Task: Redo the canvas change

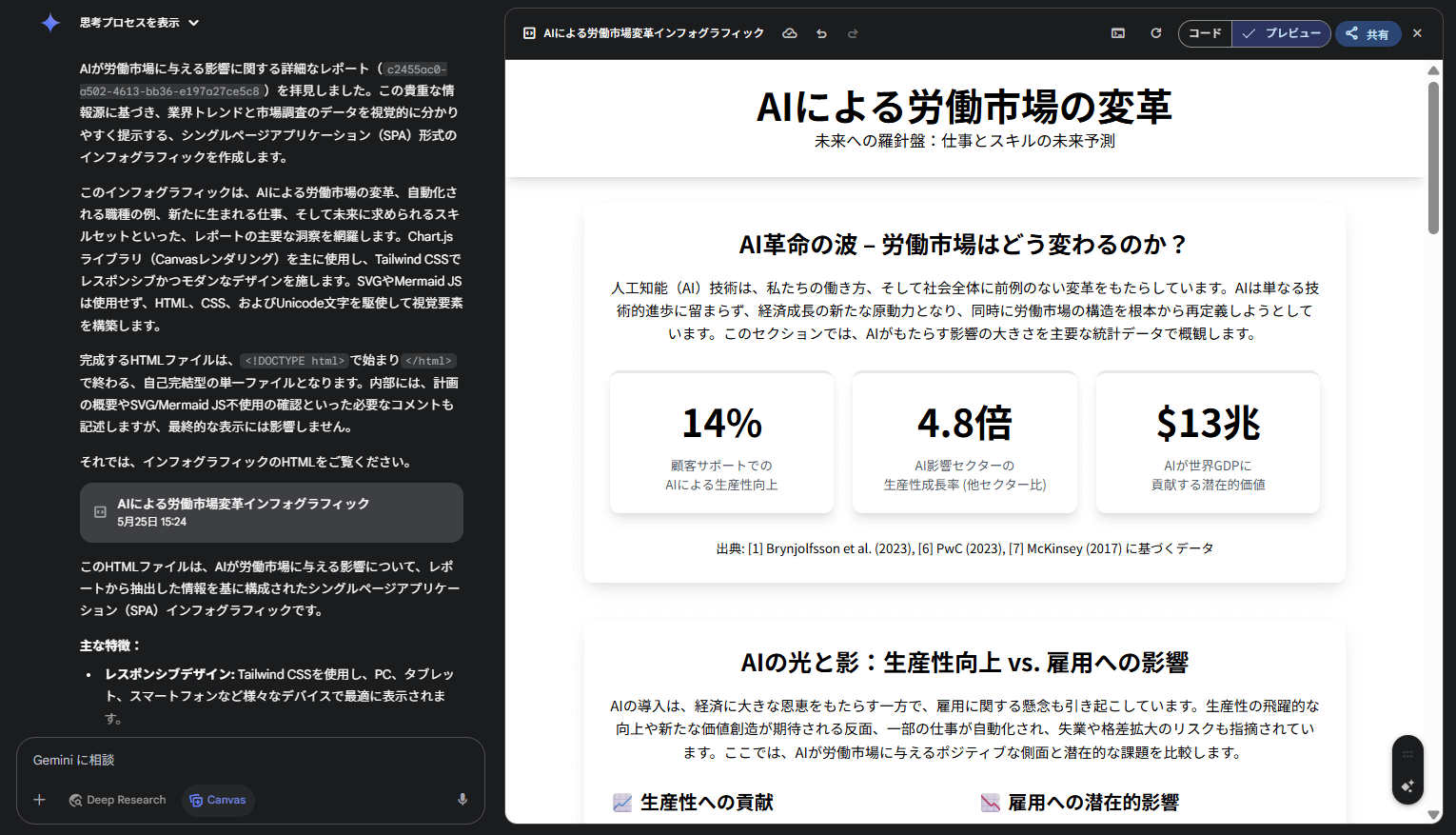Action: [x=853, y=33]
